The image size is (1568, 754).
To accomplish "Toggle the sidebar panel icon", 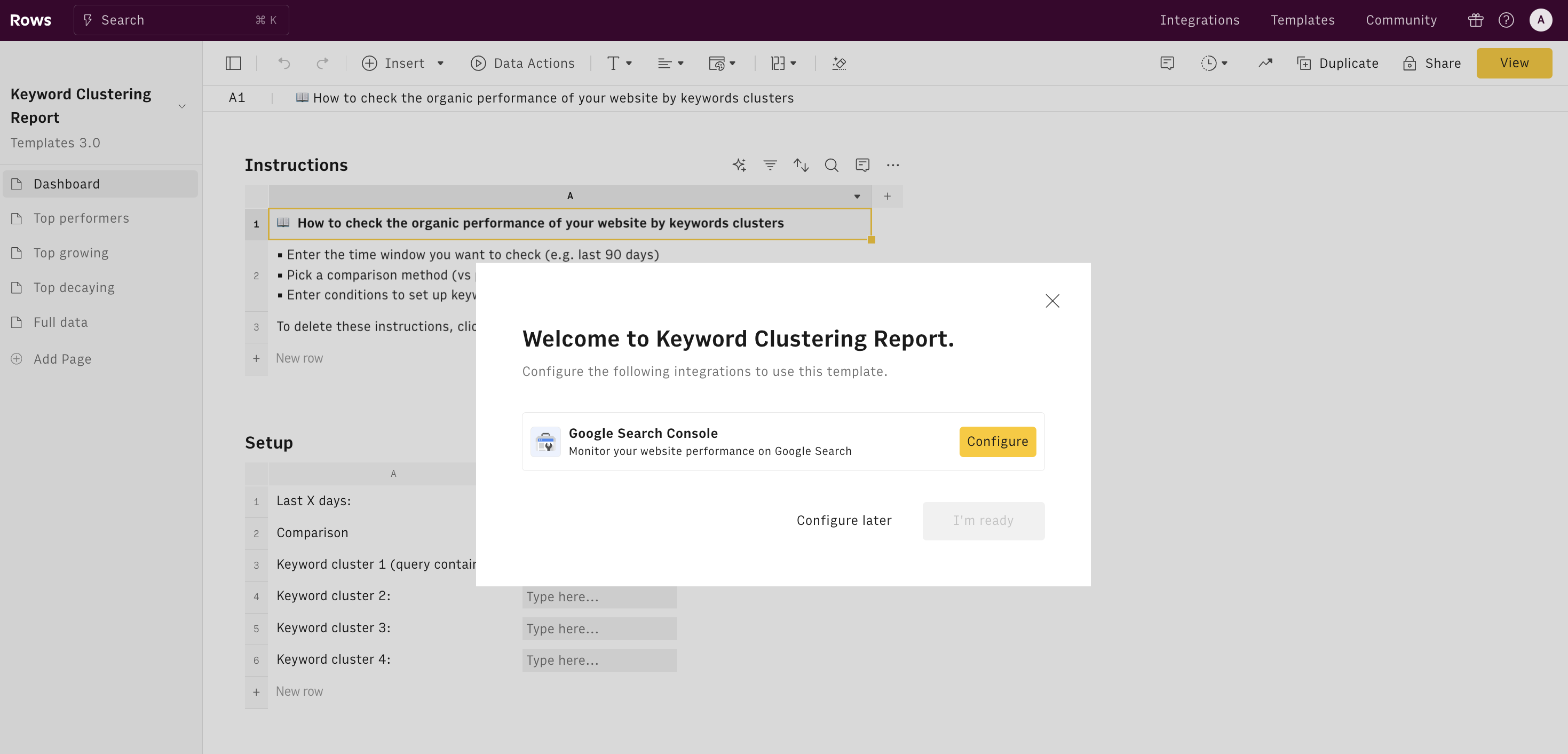I will (233, 64).
